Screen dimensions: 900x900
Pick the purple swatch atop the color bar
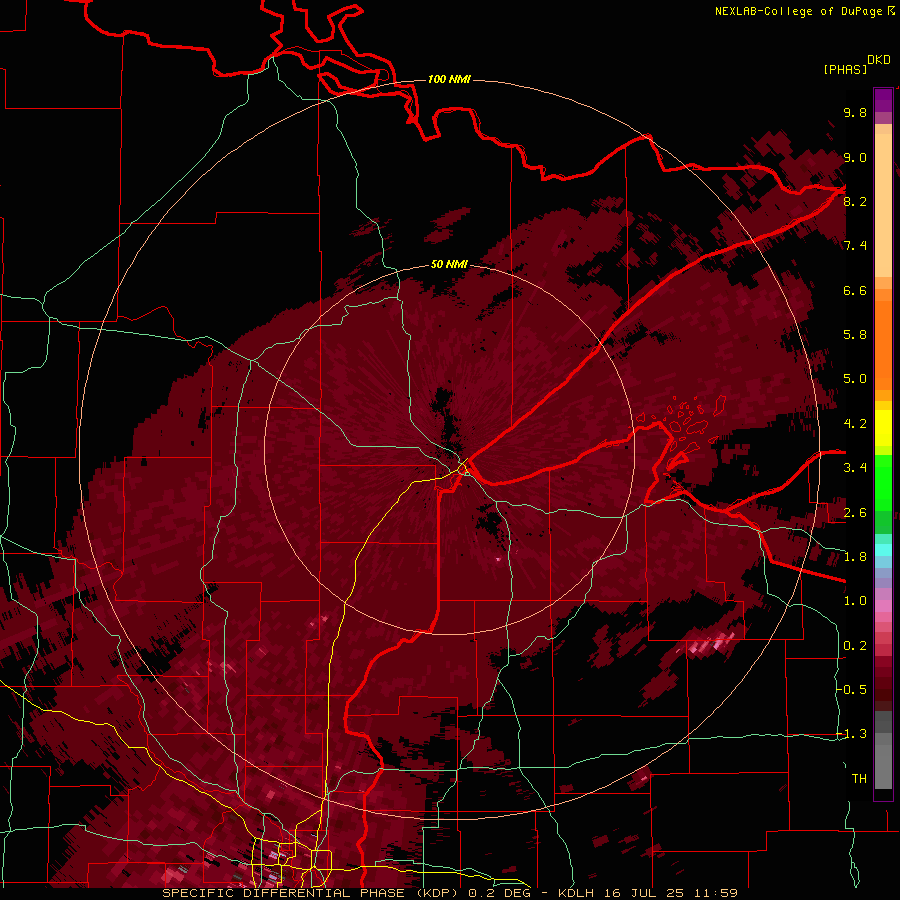tap(883, 100)
